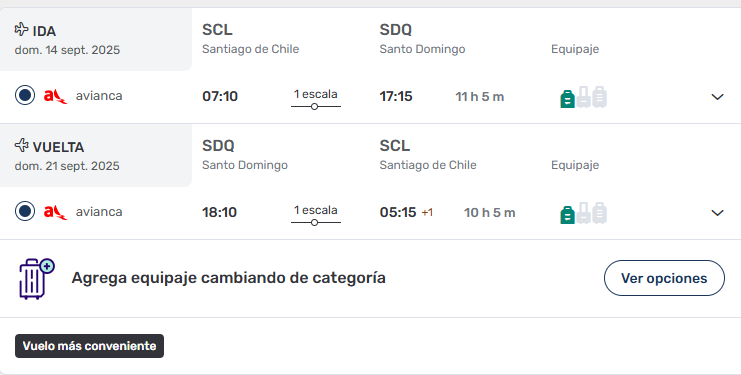Image resolution: width=741 pixels, height=375 pixels.
Task: Expand outbound flight details chevron
Action: 717,97
